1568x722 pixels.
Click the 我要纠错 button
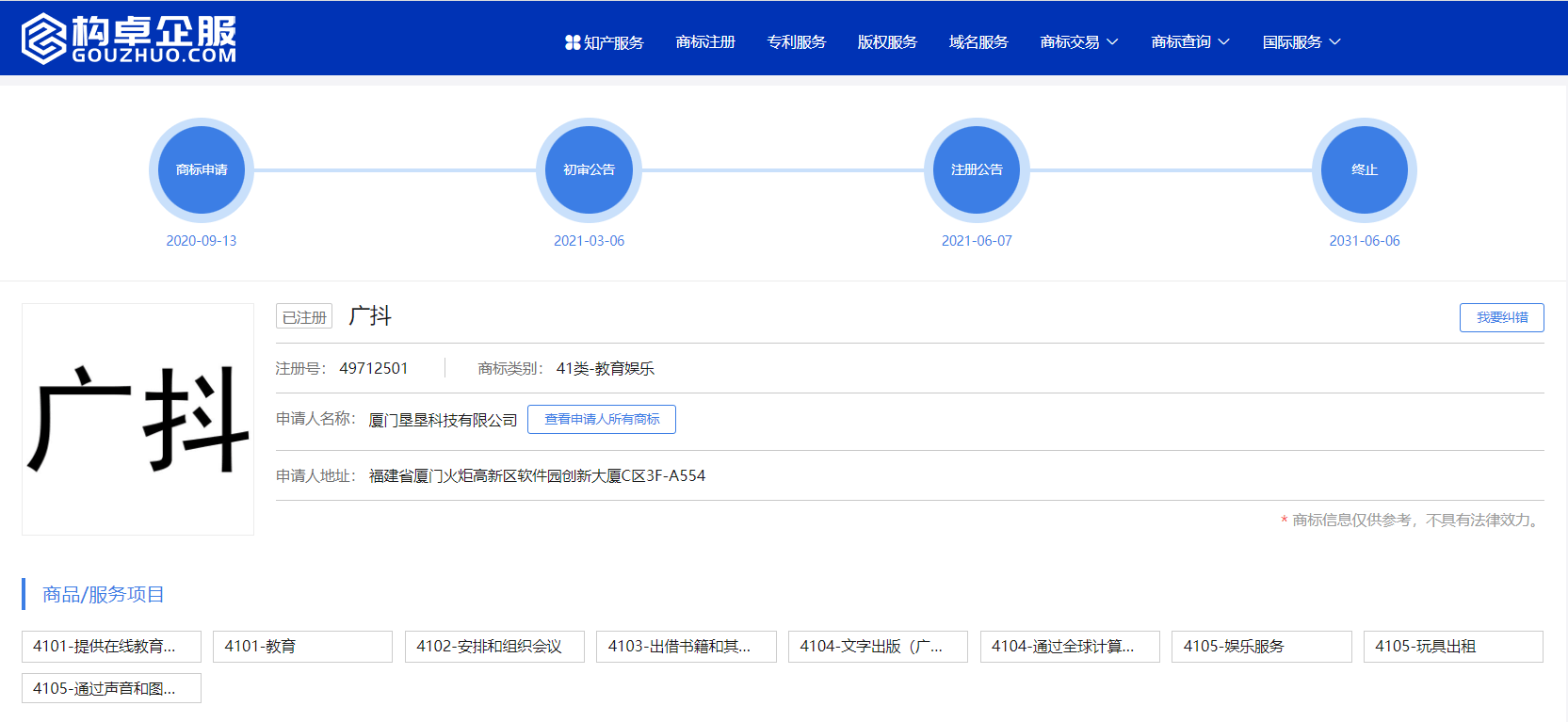coord(1502,317)
